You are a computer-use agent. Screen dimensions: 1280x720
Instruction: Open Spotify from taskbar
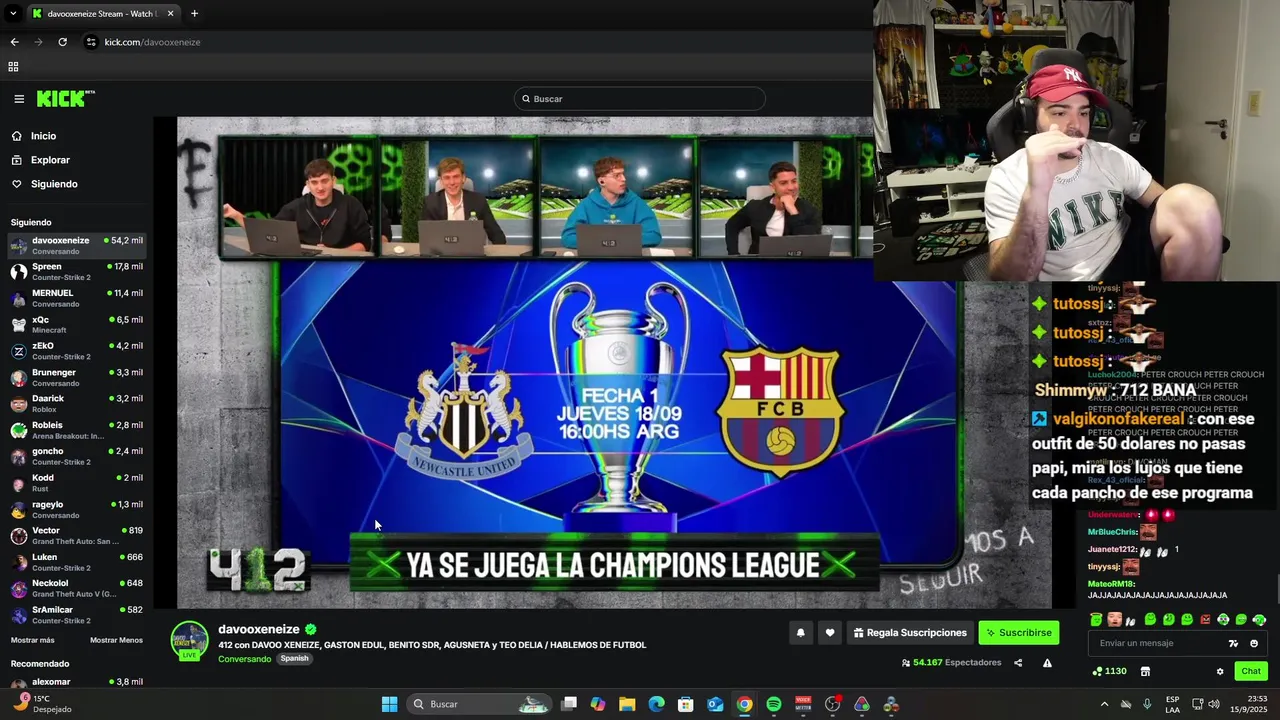click(x=774, y=704)
